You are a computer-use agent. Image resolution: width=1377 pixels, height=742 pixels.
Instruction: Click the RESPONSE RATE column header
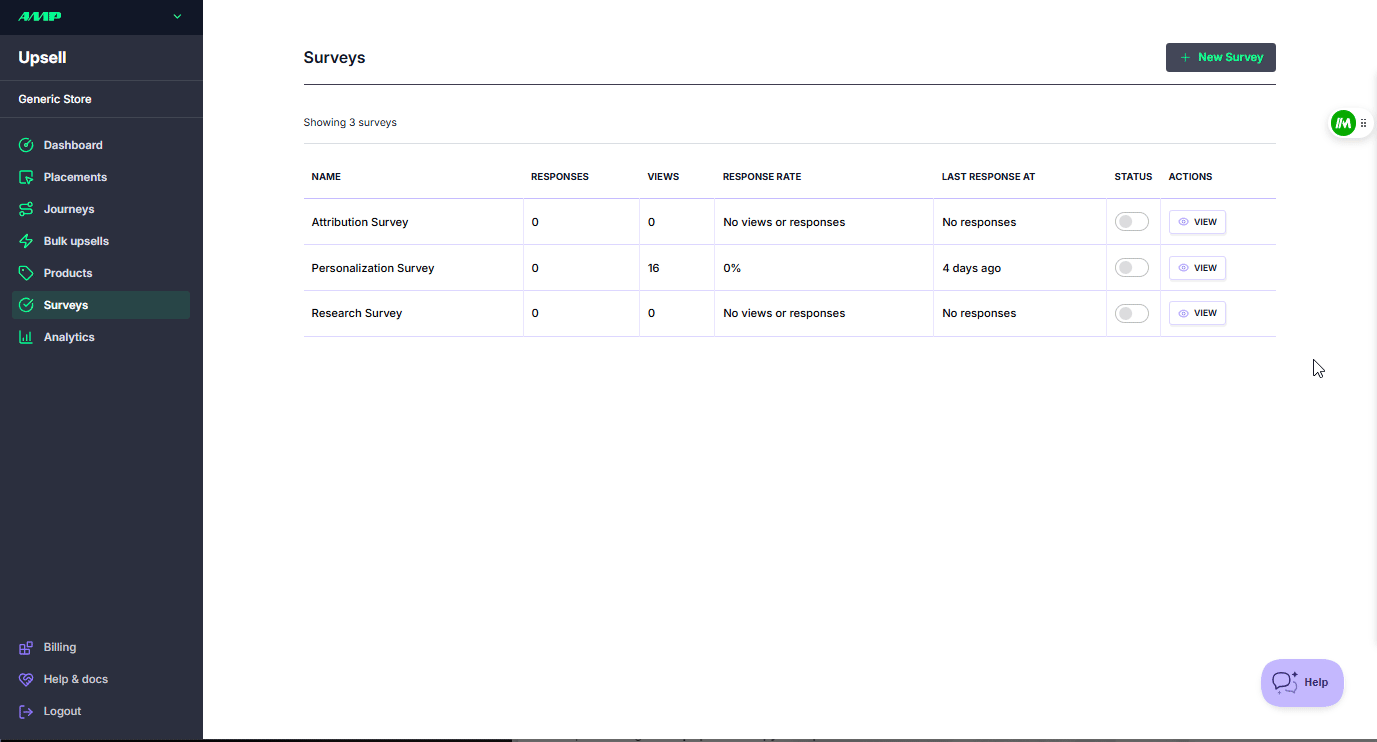[762, 177]
